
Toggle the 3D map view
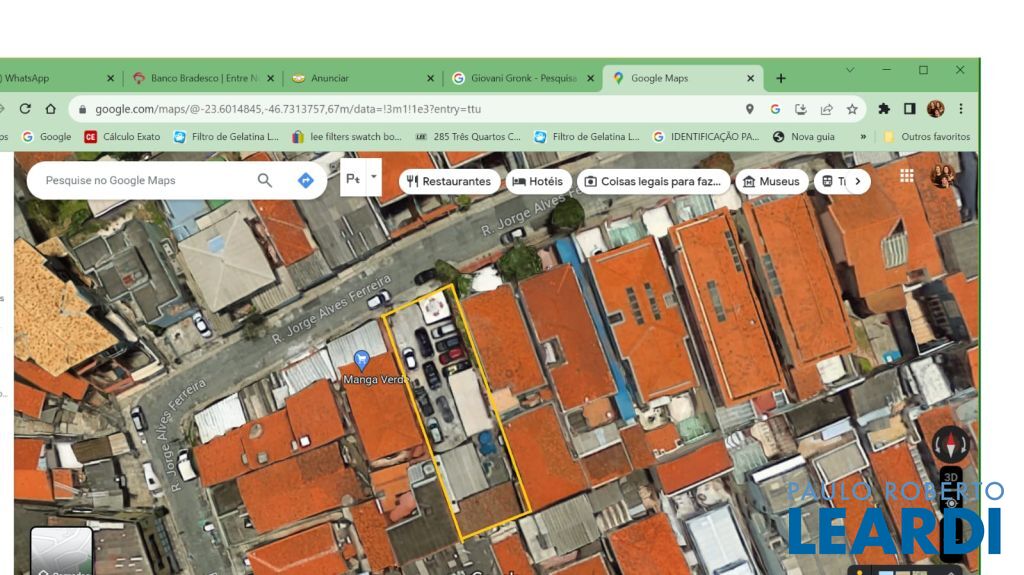pos(951,478)
